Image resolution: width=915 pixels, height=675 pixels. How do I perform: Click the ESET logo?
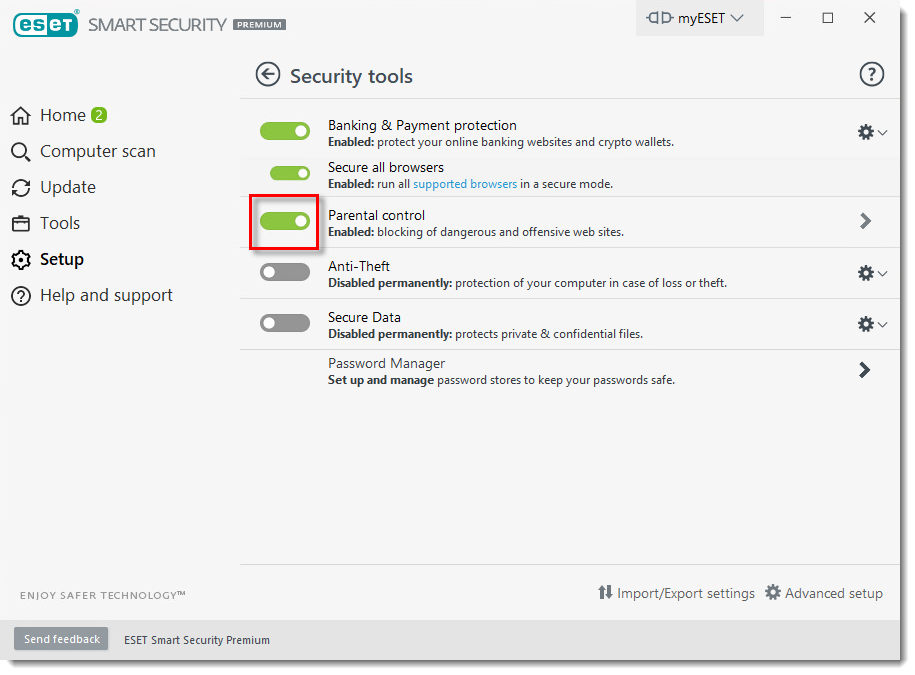click(45, 23)
